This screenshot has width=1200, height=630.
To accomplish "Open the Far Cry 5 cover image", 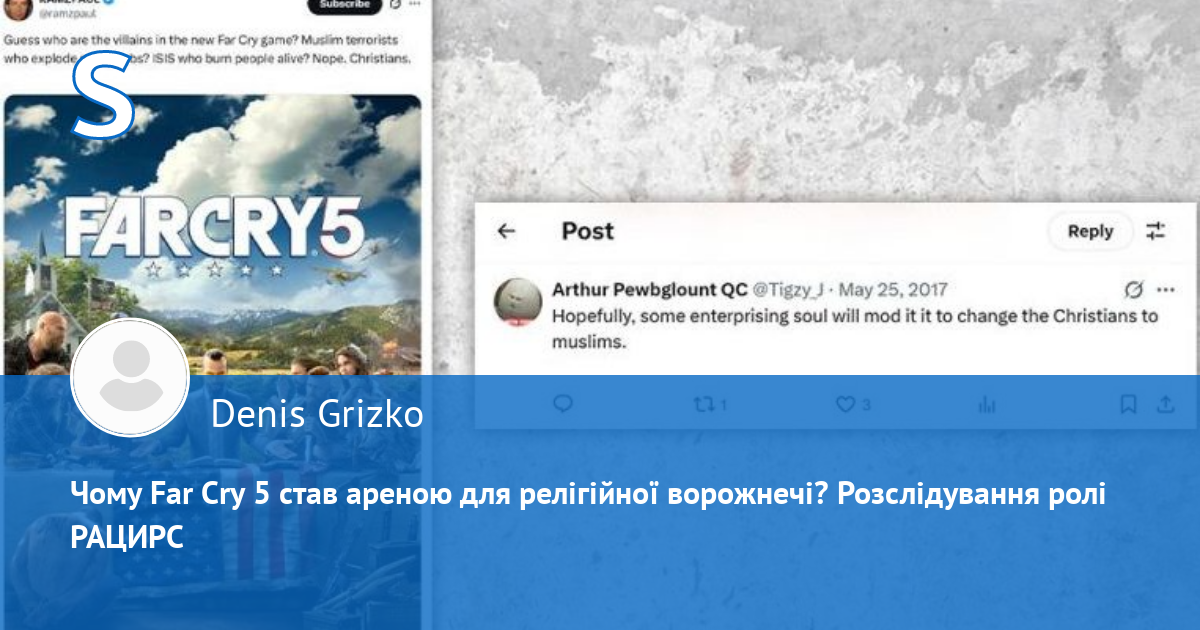I will tap(212, 230).
